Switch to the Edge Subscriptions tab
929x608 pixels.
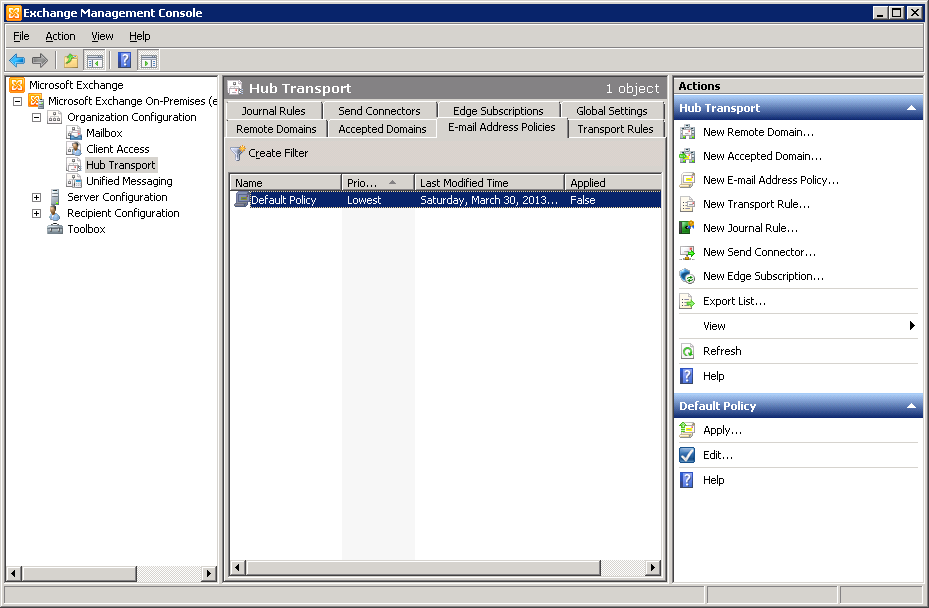[498, 111]
